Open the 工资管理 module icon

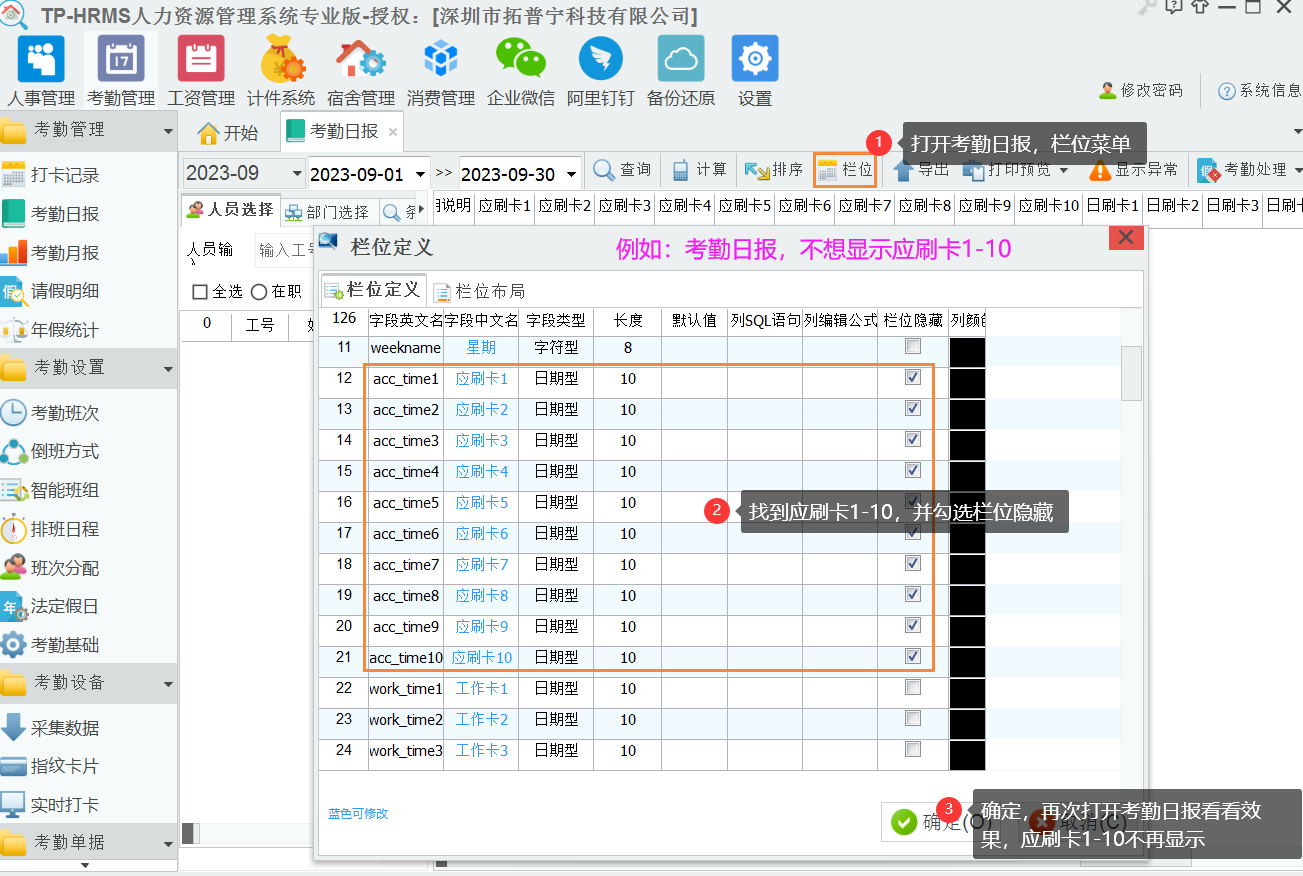click(x=201, y=60)
